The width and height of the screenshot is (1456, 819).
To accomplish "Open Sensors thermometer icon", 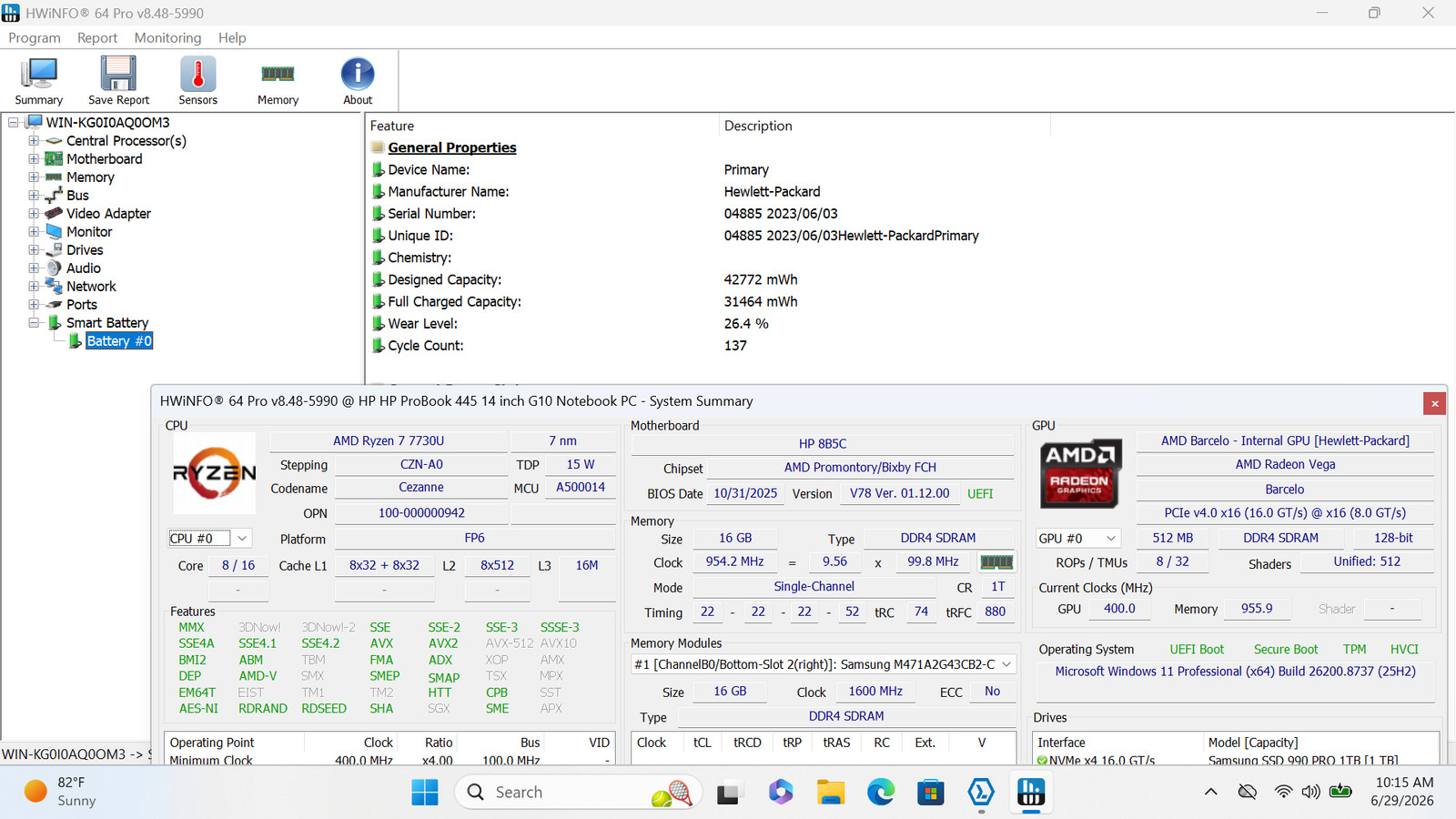I will coord(197,81).
